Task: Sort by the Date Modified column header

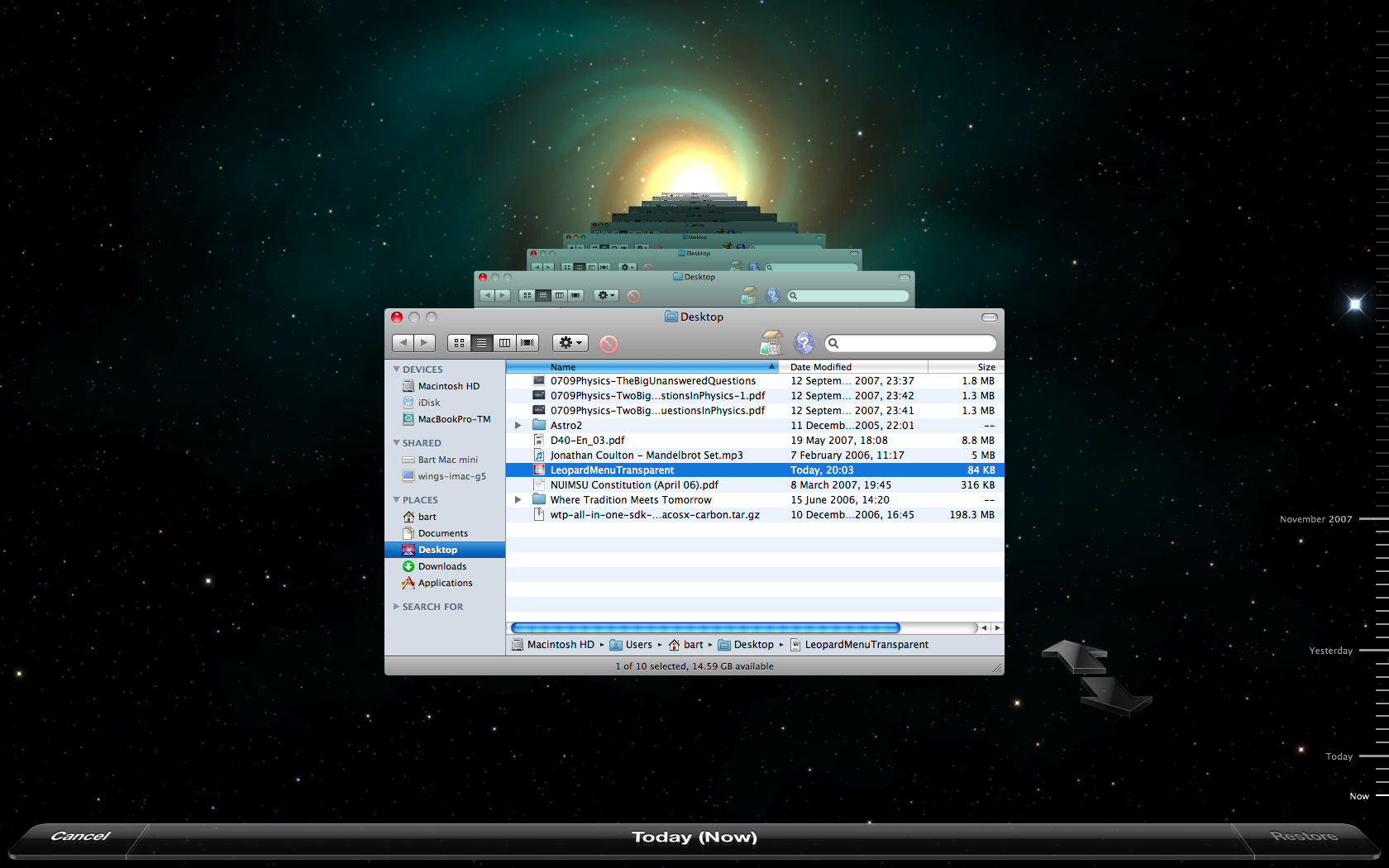Action: click(x=853, y=367)
